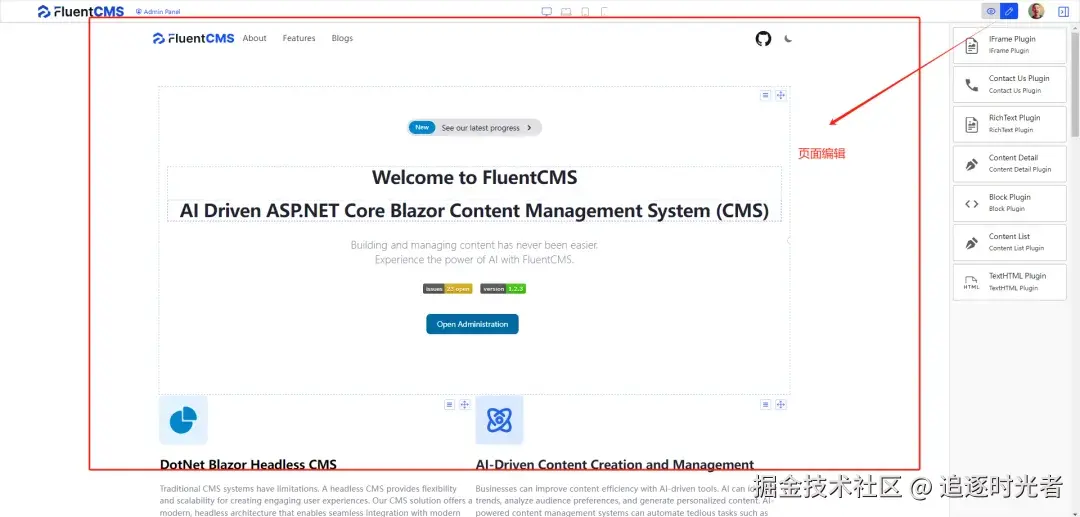The height and width of the screenshot is (517, 1080).
Task: Click AI-Driven Content Creation and Management title
Action: click(615, 465)
